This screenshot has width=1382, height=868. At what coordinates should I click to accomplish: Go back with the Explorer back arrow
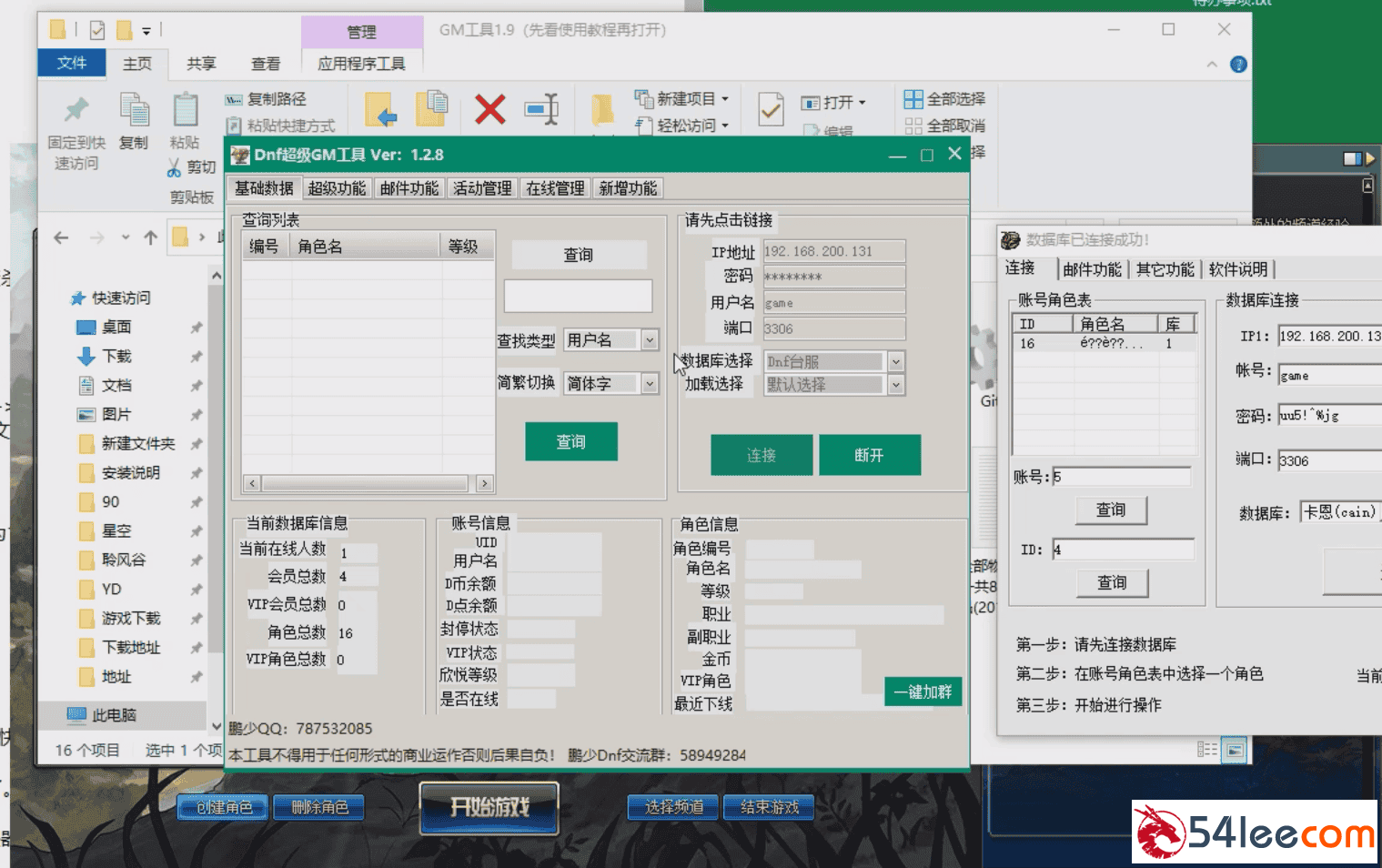point(62,238)
